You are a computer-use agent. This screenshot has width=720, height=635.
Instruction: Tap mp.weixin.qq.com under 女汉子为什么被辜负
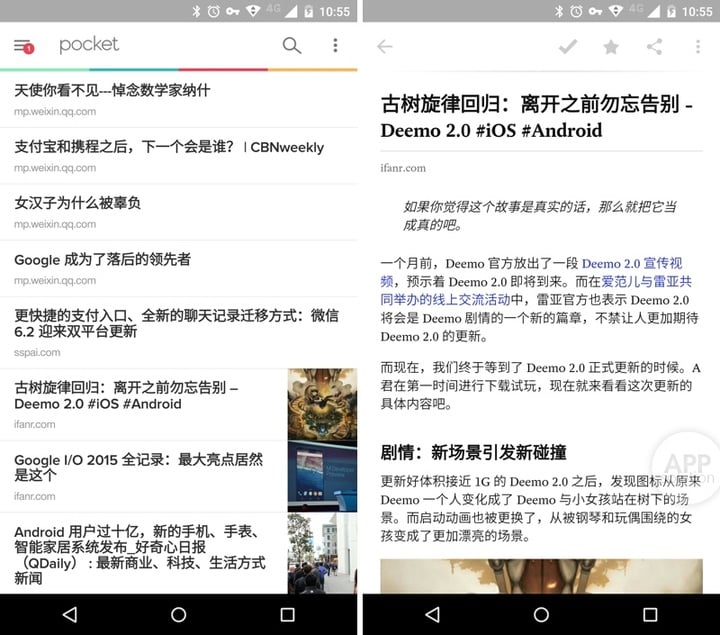click(x=55, y=225)
